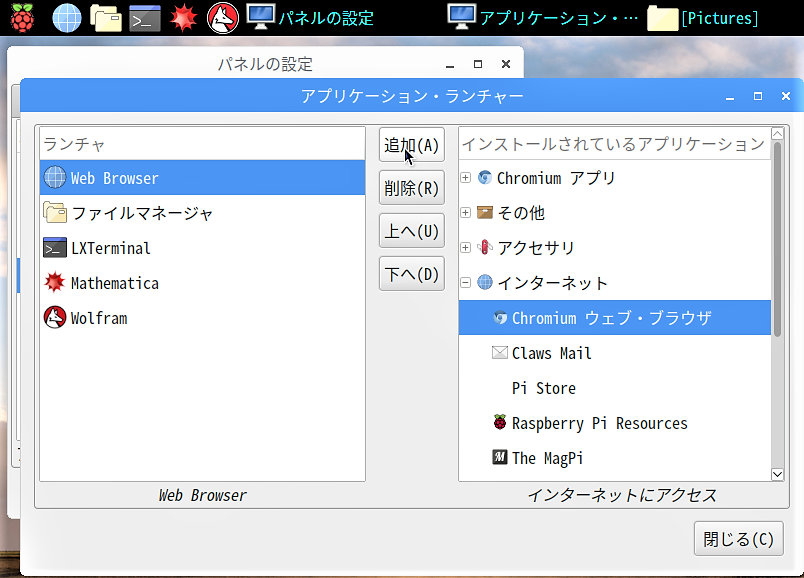Close the アプリケーション・ランチャー dialog window
This screenshot has width=804, height=578.
786,96
